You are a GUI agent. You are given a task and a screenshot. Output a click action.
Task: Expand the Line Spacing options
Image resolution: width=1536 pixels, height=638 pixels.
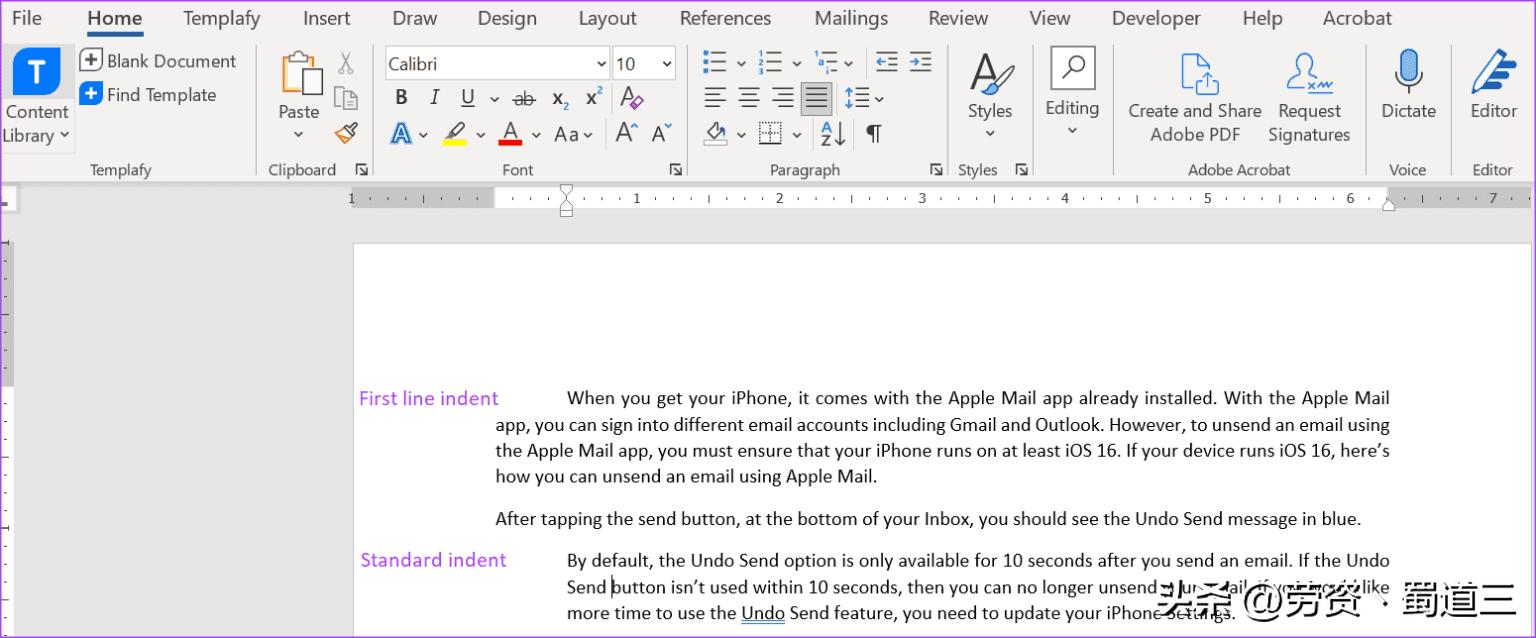pos(877,97)
